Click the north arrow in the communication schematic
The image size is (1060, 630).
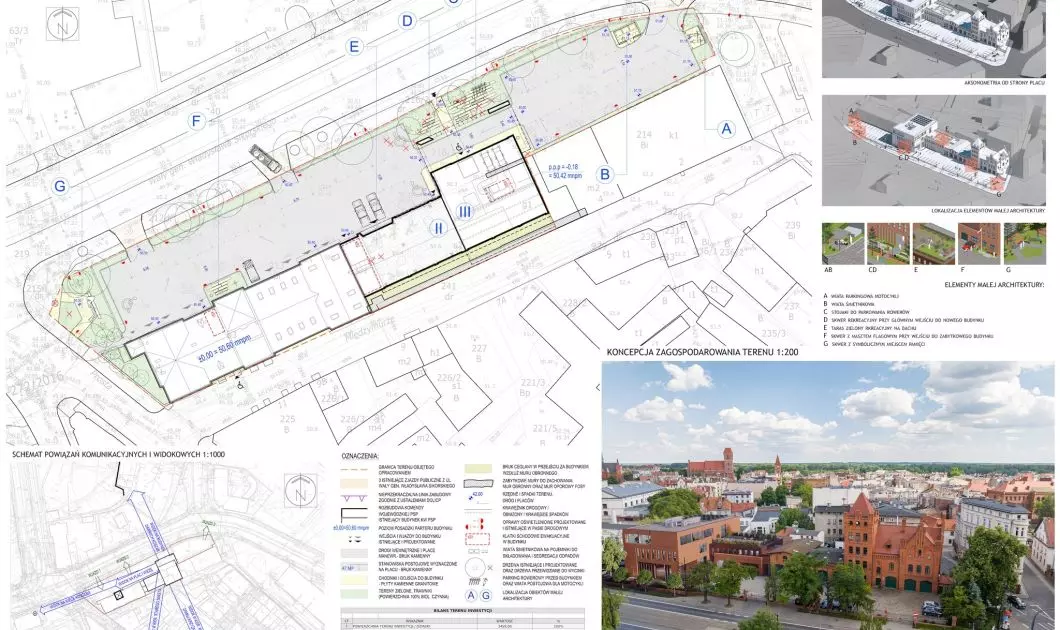(x=301, y=491)
